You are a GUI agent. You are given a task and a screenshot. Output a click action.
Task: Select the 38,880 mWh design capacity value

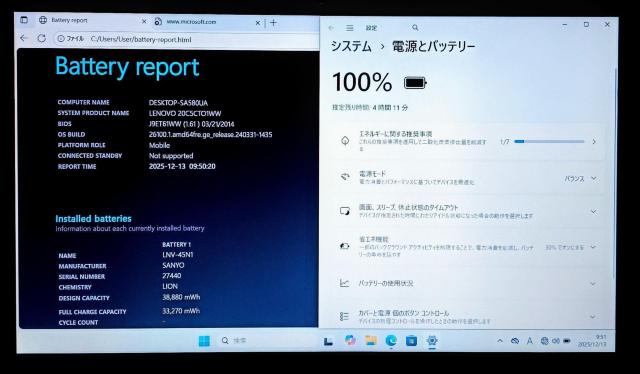[x=181, y=297]
